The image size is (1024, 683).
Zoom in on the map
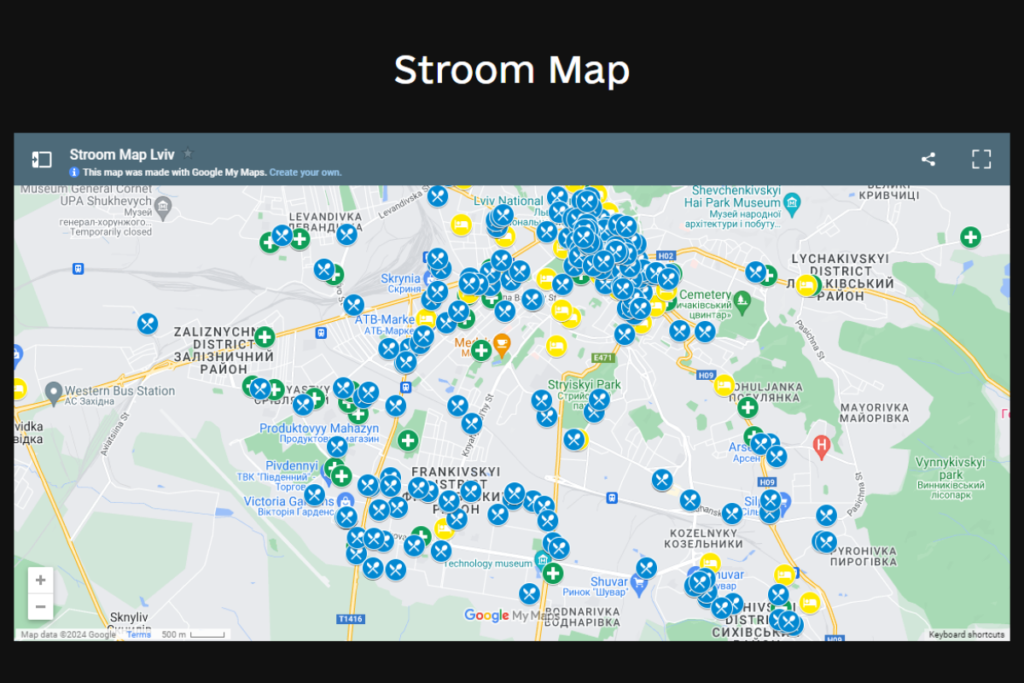pos(40,579)
